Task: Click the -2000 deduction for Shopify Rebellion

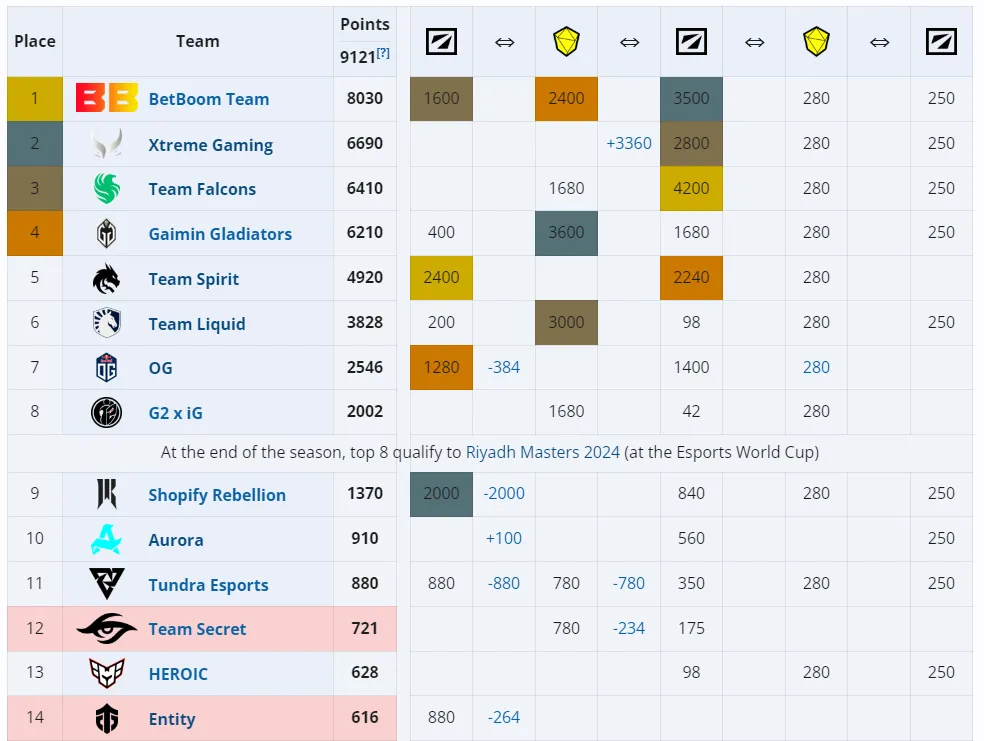Action: 504,493
